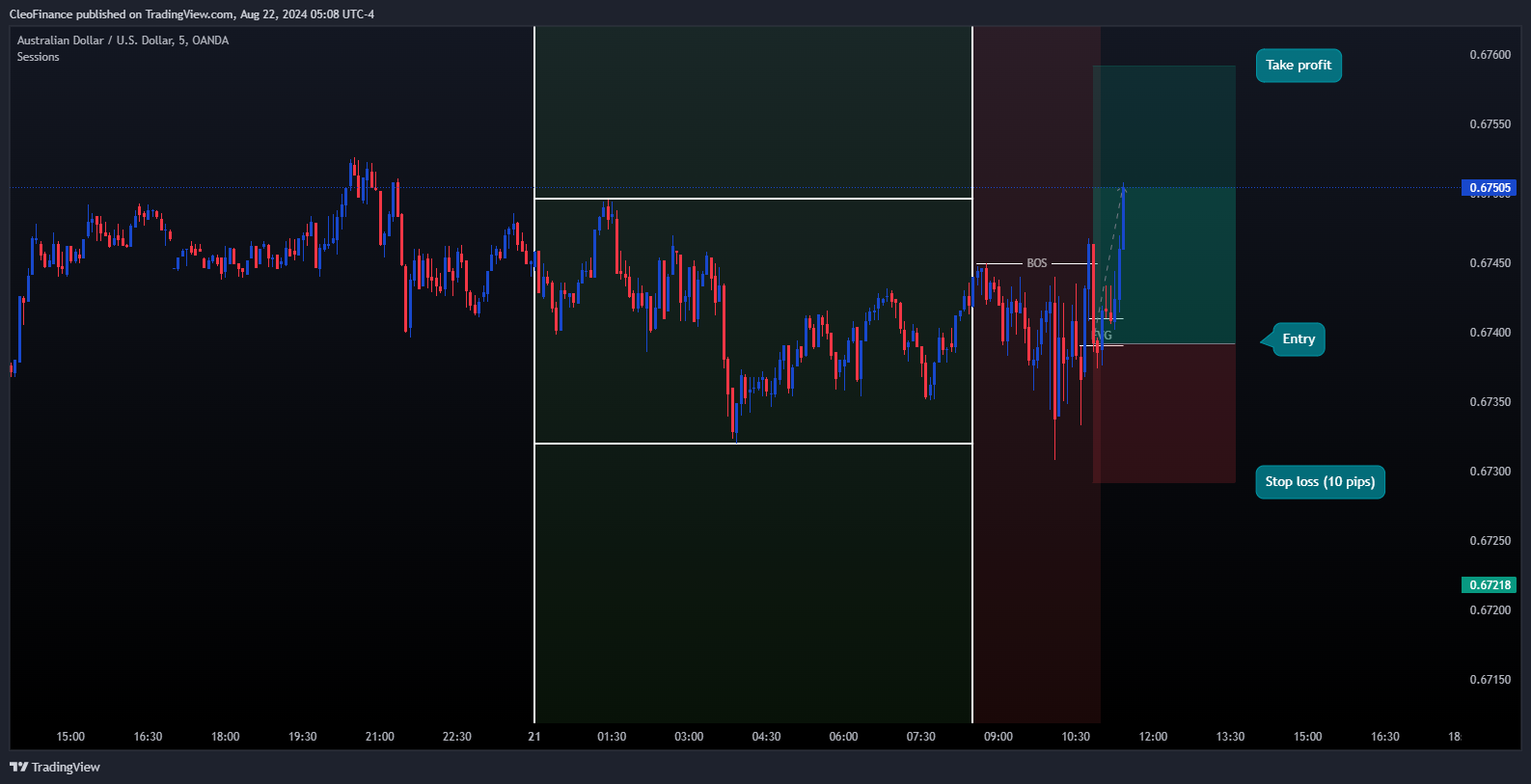Click the 0.67200 price axis label
The width and height of the screenshot is (1531, 784).
(1490, 610)
